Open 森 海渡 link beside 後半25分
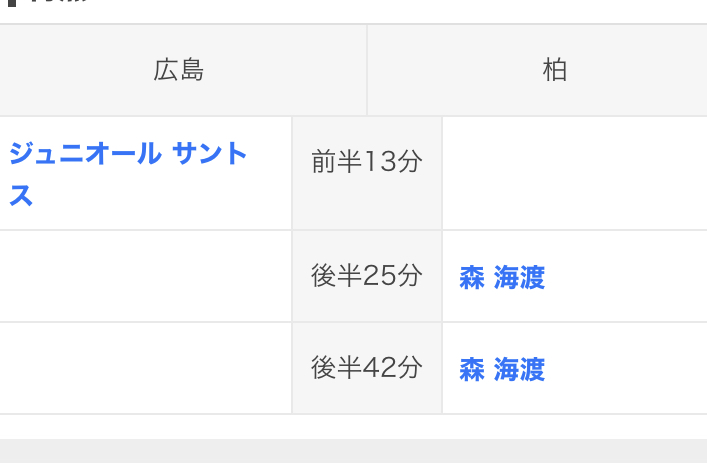707x473 pixels. (502, 277)
